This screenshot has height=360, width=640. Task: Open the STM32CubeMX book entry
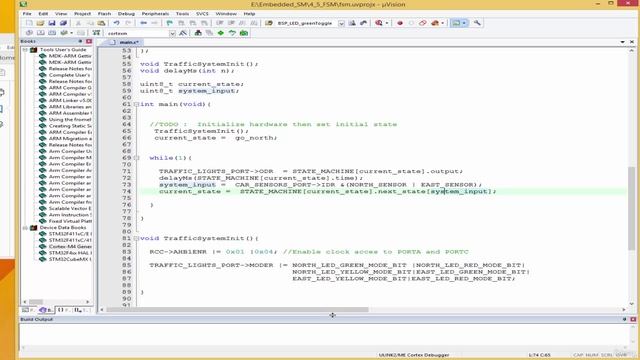(70, 259)
